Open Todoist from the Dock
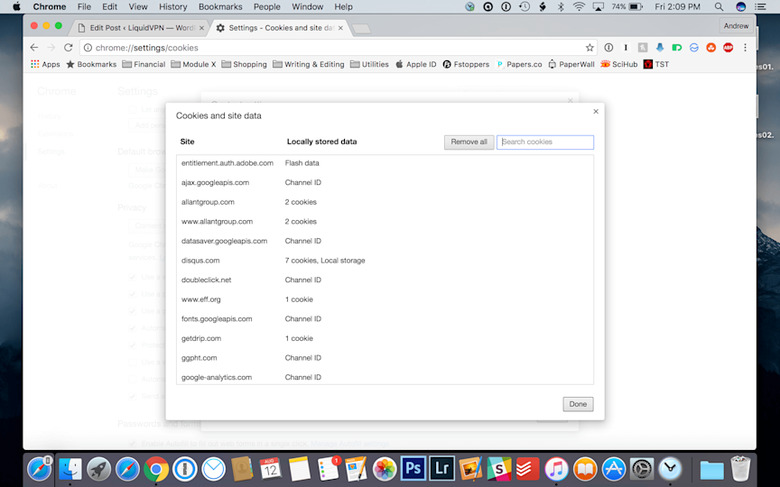Viewport: 780px width, 487px height. coord(527,469)
